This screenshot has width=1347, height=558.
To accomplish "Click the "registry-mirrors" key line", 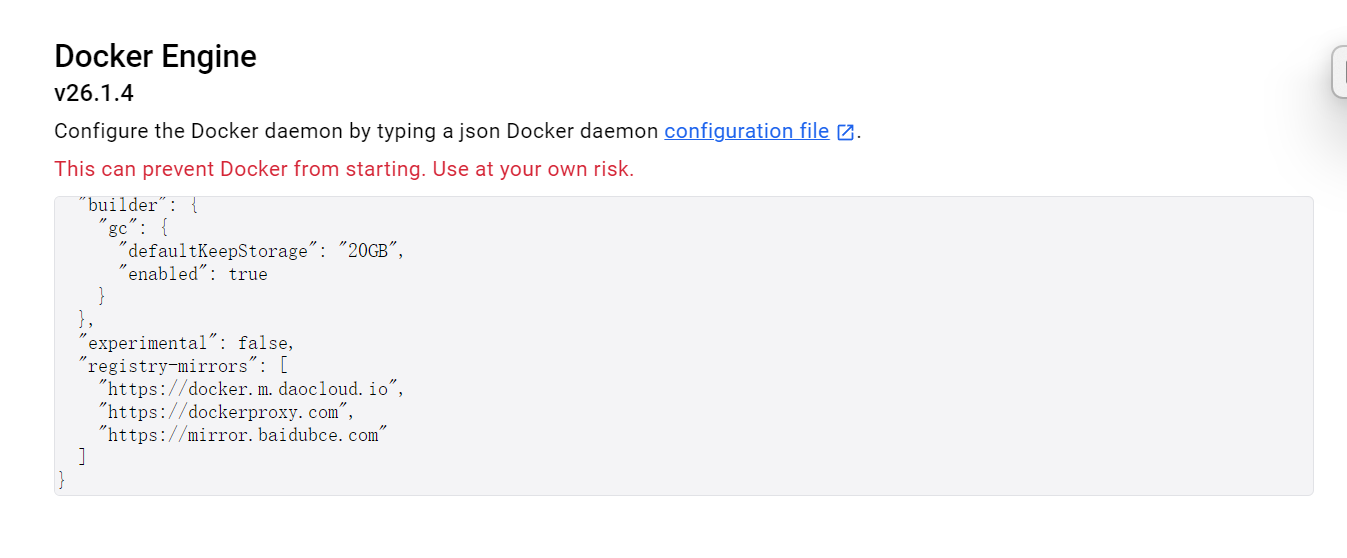I will tap(183, 366).
